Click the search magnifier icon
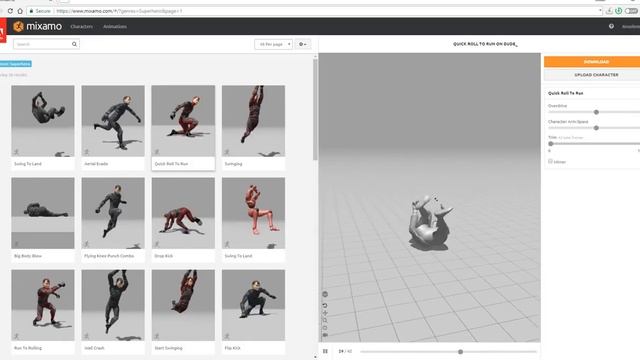The image size is (640, 360). tap(74, 44)
